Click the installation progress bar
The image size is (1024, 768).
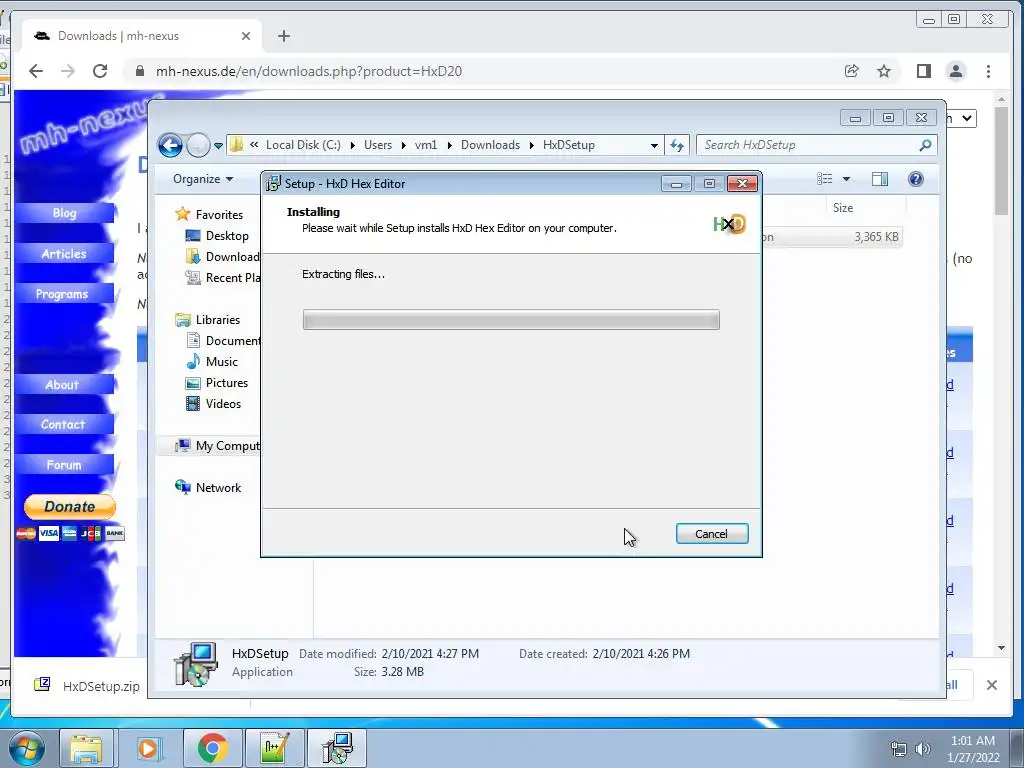coord(511,320)
